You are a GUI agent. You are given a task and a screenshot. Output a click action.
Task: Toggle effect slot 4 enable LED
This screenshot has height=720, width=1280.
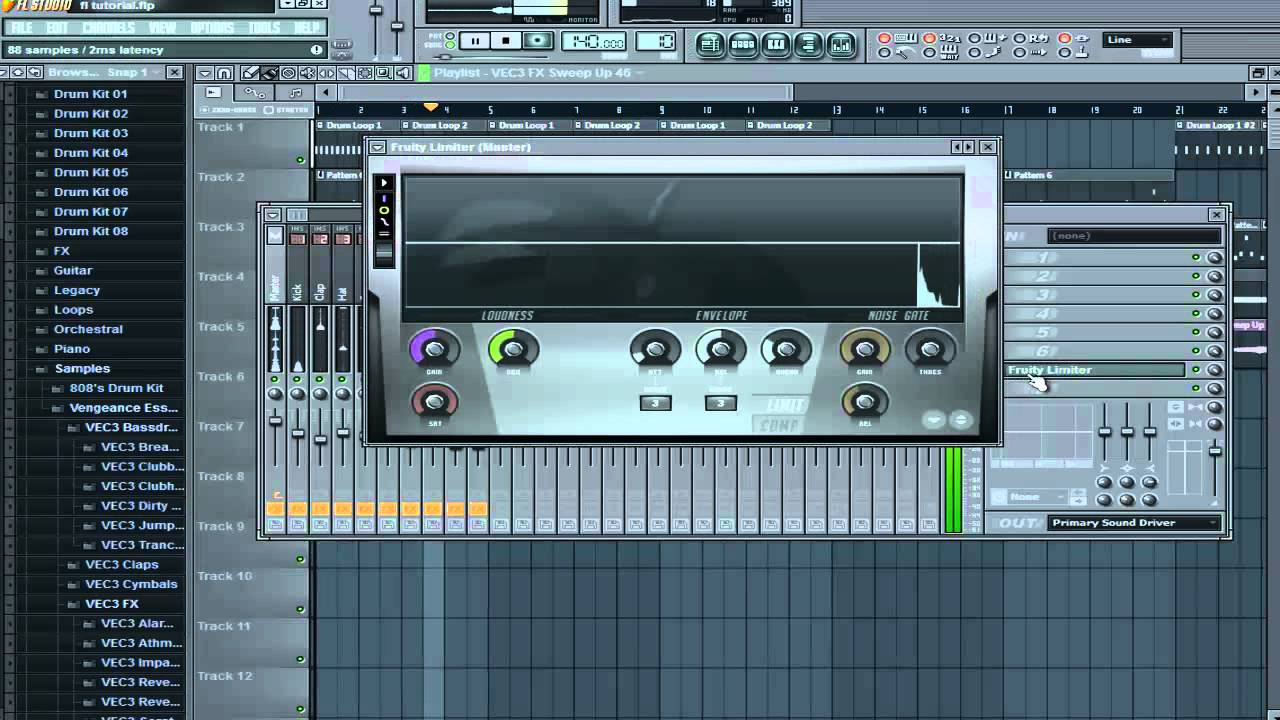[x=1196, y=314]
